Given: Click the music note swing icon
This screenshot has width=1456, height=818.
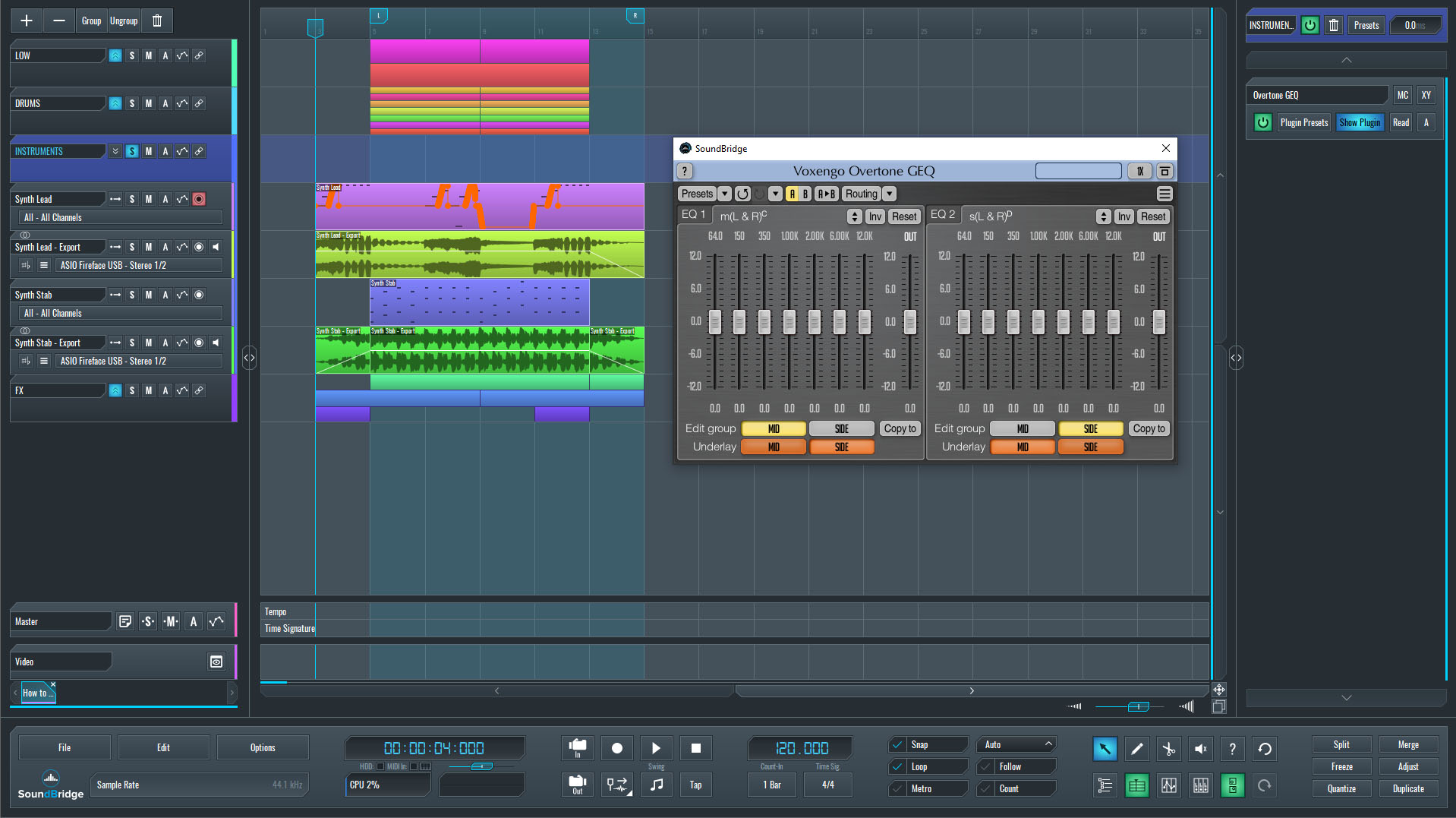Looking at the screenshot, I should pyautogui.click(x=657, y=785).
